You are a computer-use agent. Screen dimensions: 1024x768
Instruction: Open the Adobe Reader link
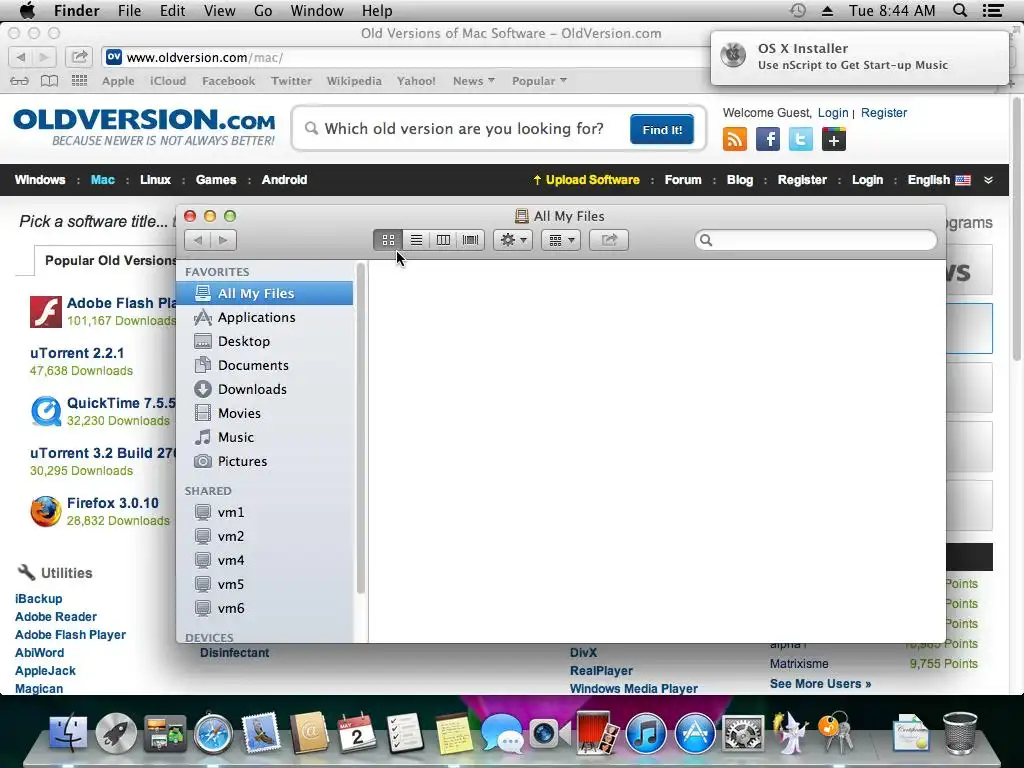coord(56,616)
